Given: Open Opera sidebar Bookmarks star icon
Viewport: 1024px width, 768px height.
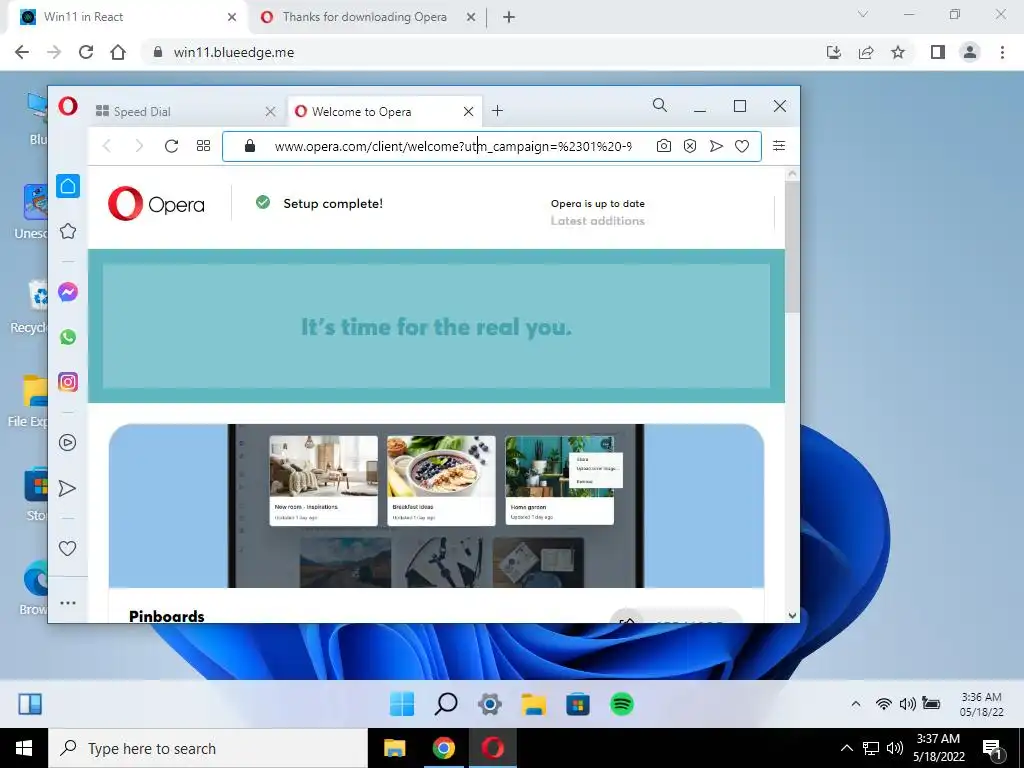Looking at the screenshot, I should [68, 231].
